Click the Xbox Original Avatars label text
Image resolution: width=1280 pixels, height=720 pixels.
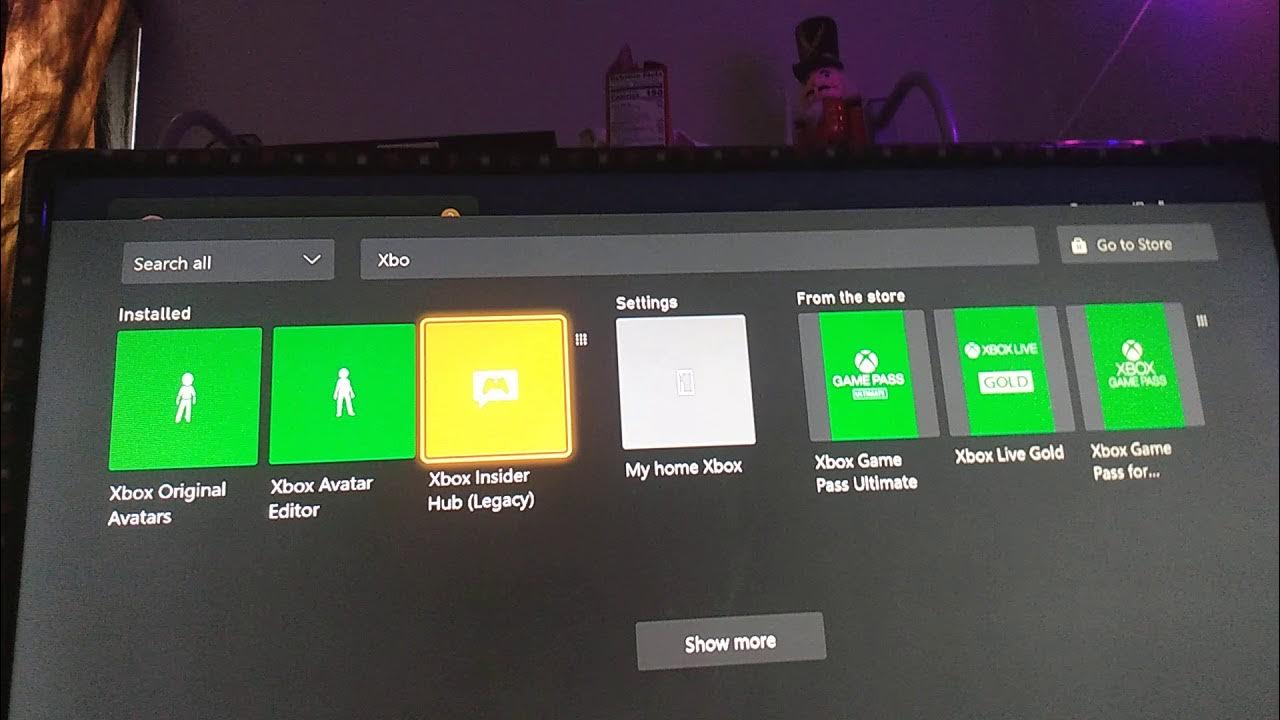coord(166,504)
